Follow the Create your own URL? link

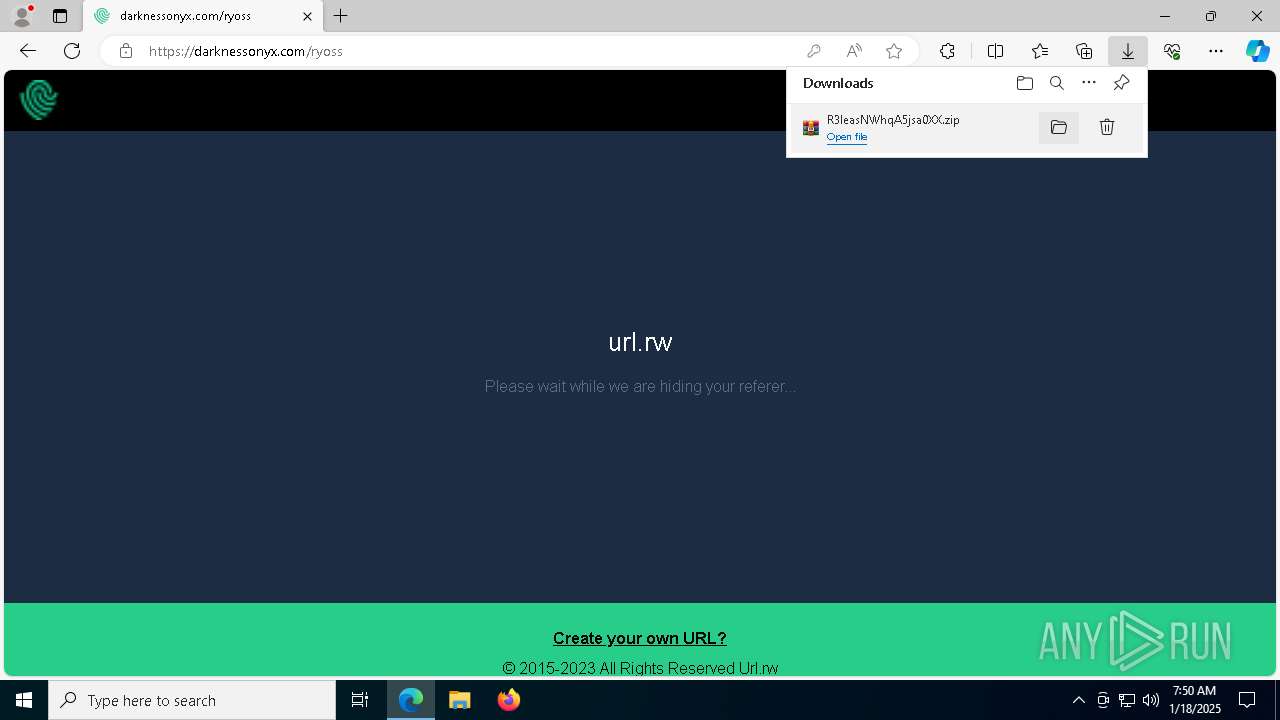click(x=640, y=638)
